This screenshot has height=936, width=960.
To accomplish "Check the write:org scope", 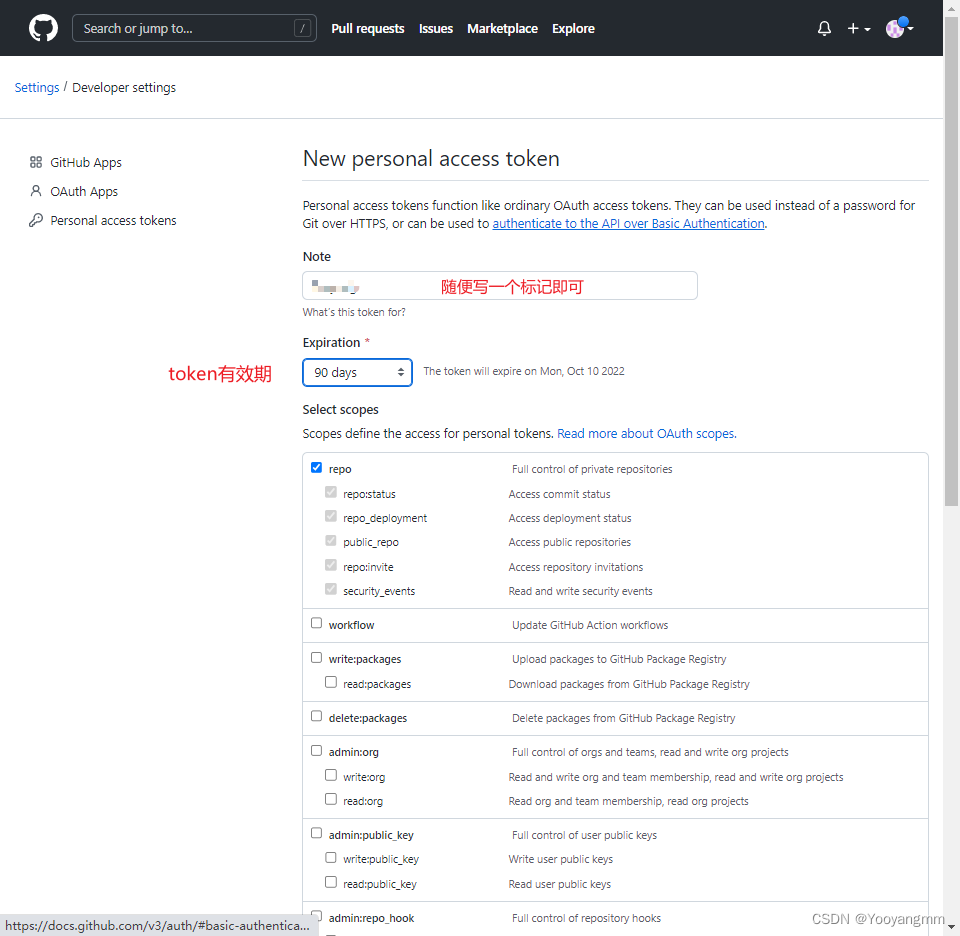I will (331, 775).
